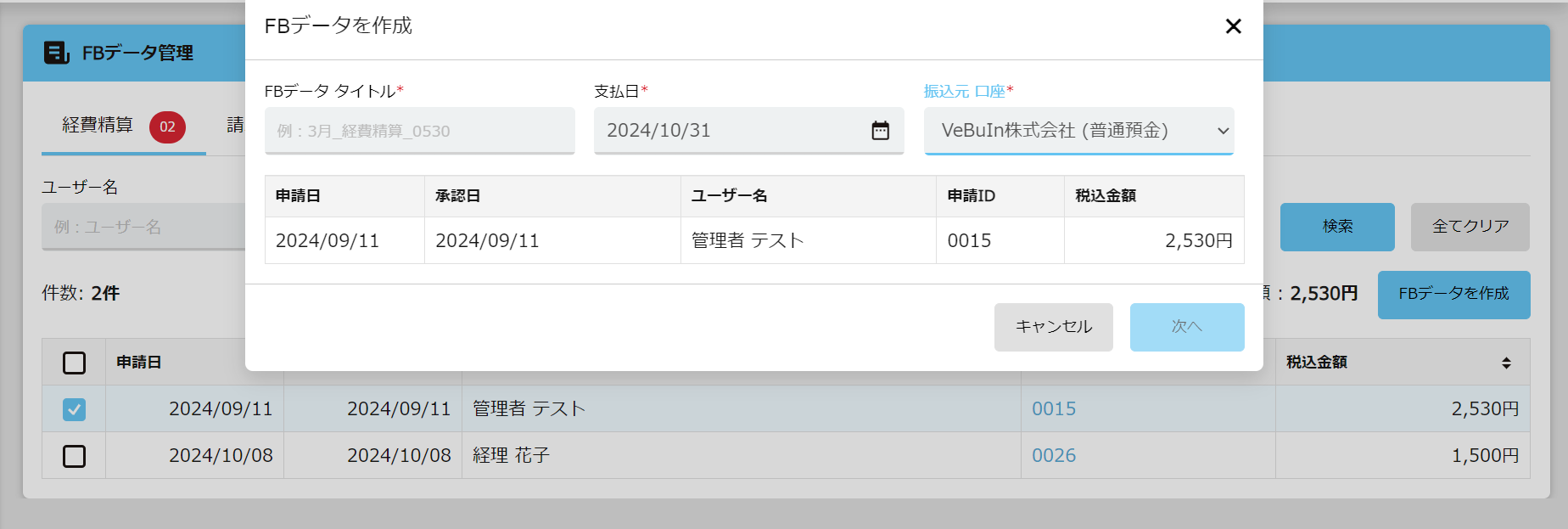Click the FBデータ管理 header icon
Screen dimensions: 1568x529
[56, 53]
